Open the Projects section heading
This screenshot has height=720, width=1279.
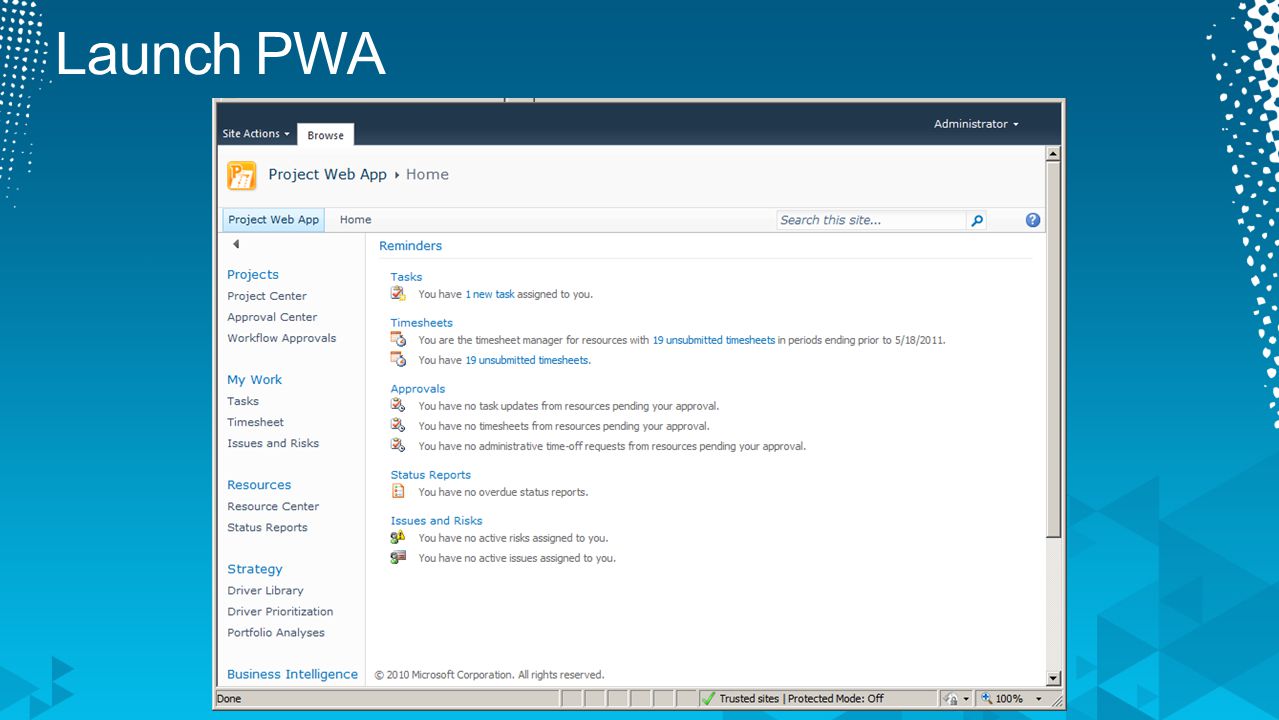point(253,274)
